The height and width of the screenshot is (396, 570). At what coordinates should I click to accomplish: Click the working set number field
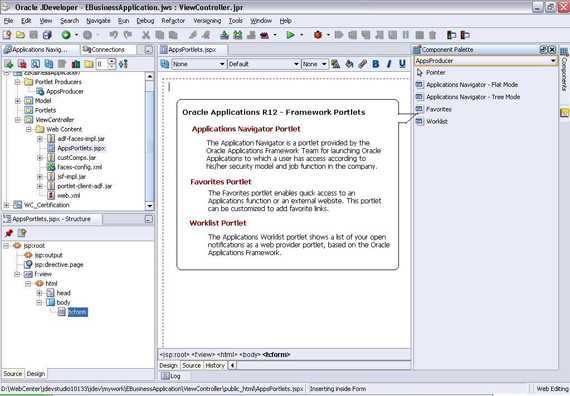click(101, 64)
